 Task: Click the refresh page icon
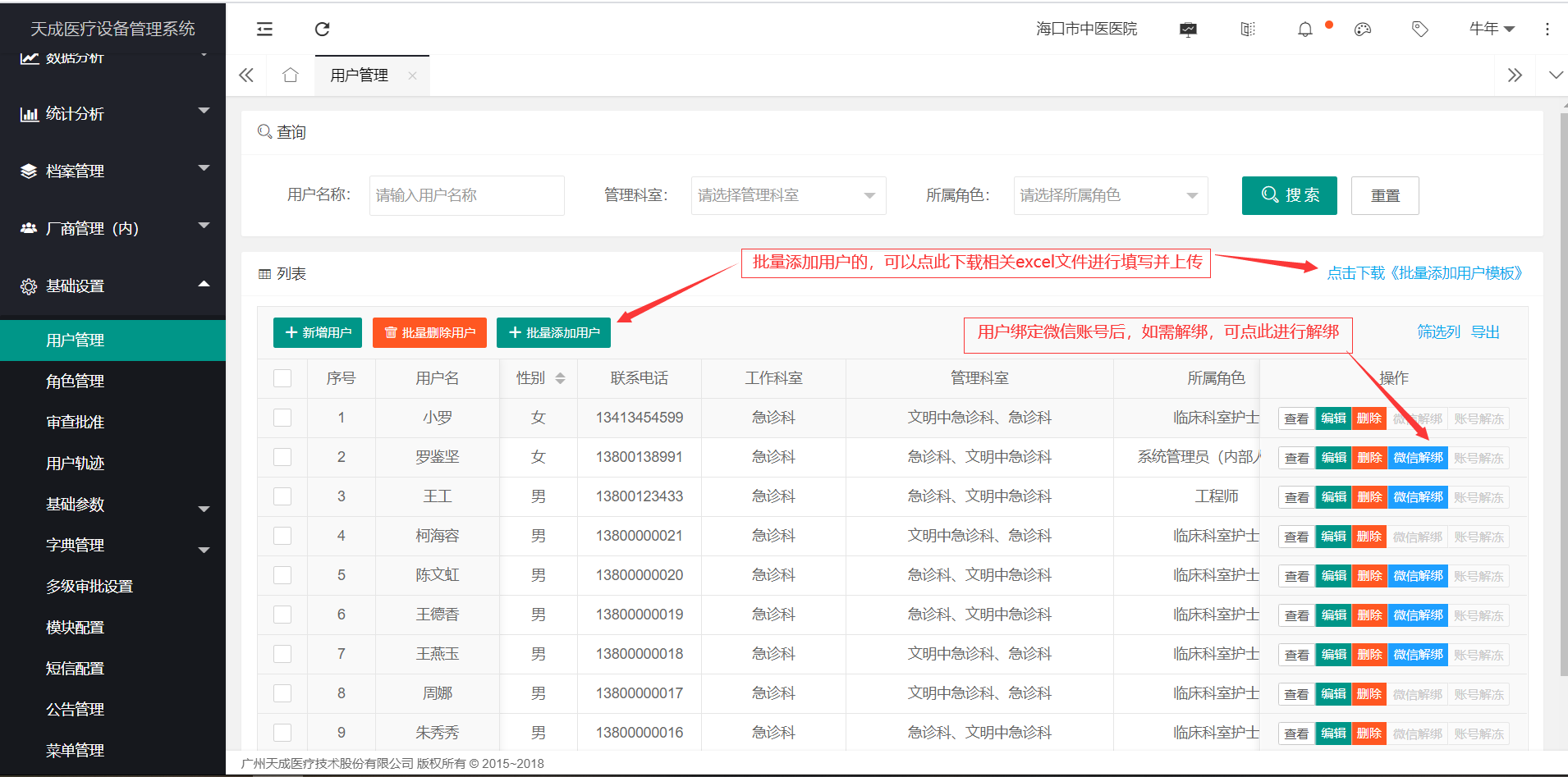tap(322, 30)
